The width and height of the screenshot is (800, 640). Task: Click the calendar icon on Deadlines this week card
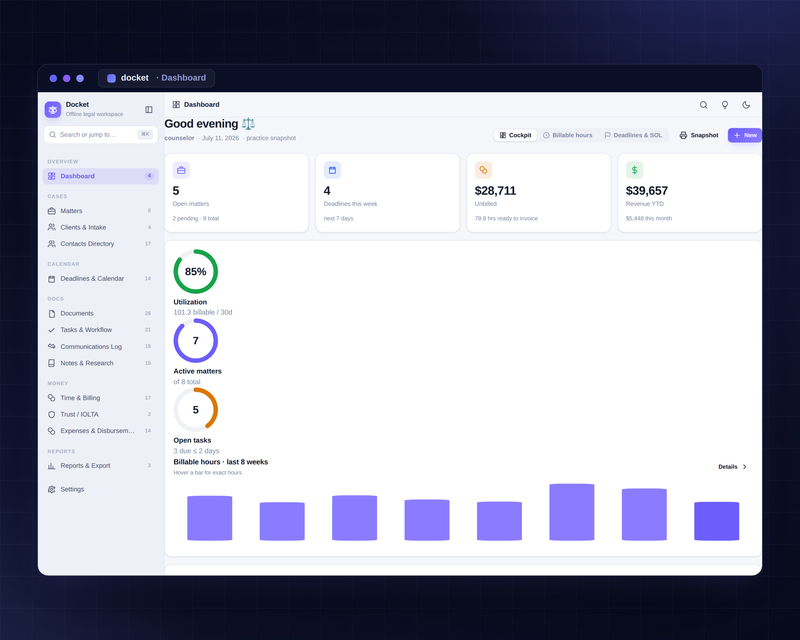pyautogui.click(x=332, y=170)
